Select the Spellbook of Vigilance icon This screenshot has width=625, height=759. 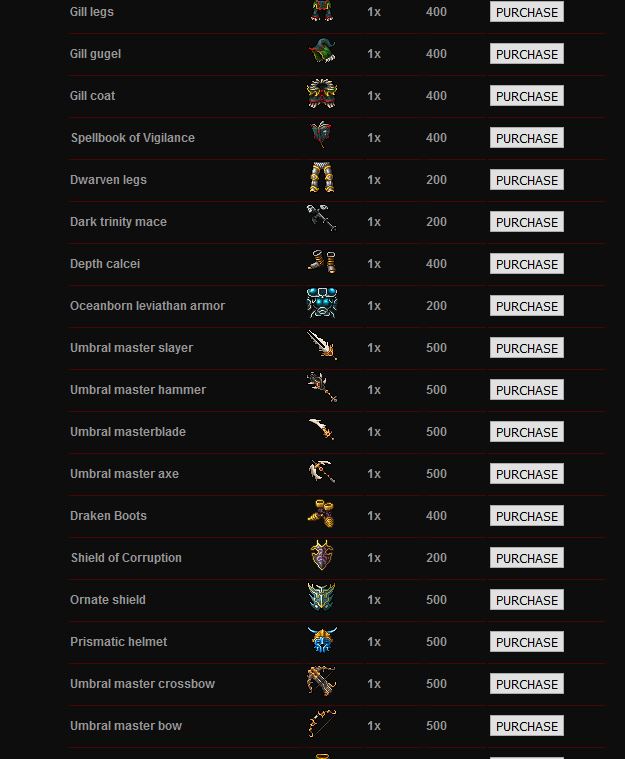tap(321, 135)
